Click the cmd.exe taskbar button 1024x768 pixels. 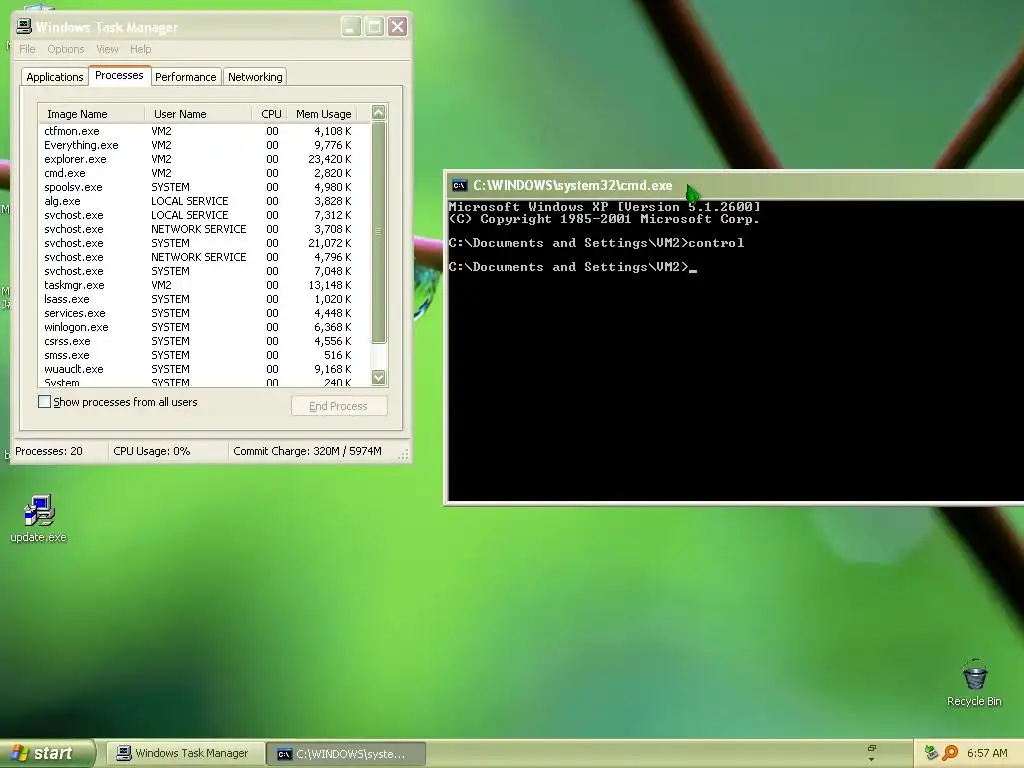[x=346, y=754]
